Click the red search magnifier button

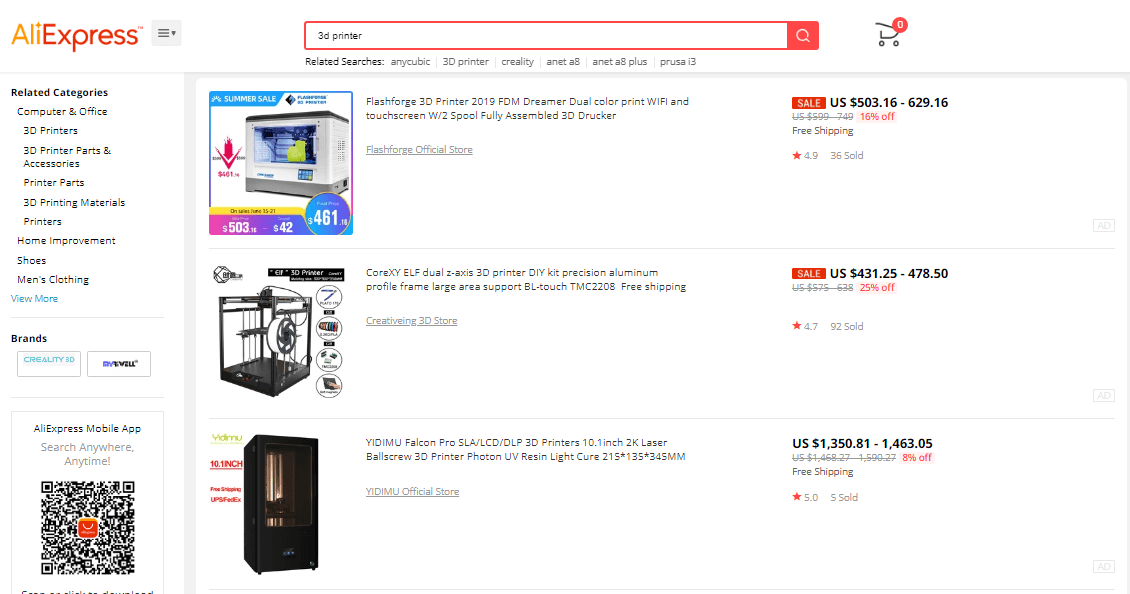pyautogui.click(x=803, y=35)
